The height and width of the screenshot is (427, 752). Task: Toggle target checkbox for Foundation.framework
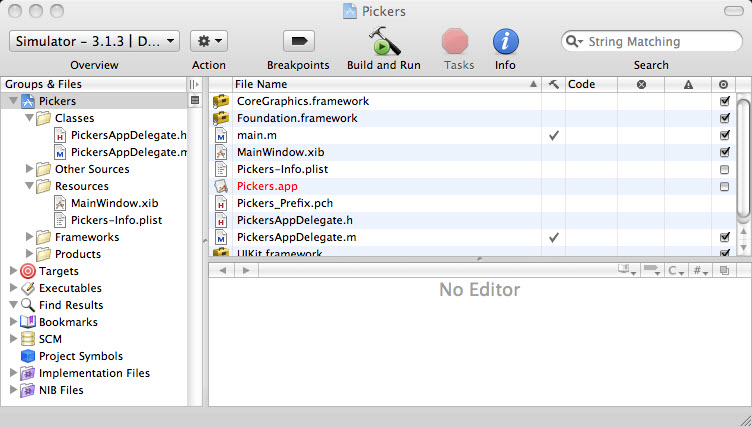point(724,118)
